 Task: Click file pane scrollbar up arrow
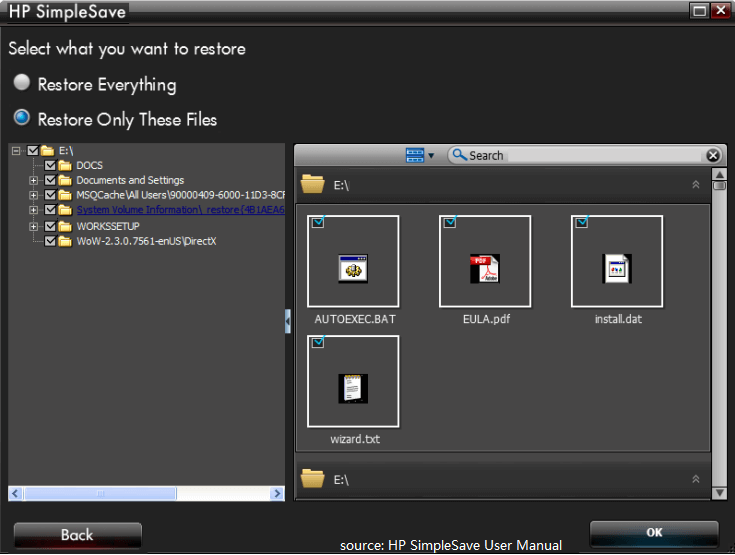719,175
